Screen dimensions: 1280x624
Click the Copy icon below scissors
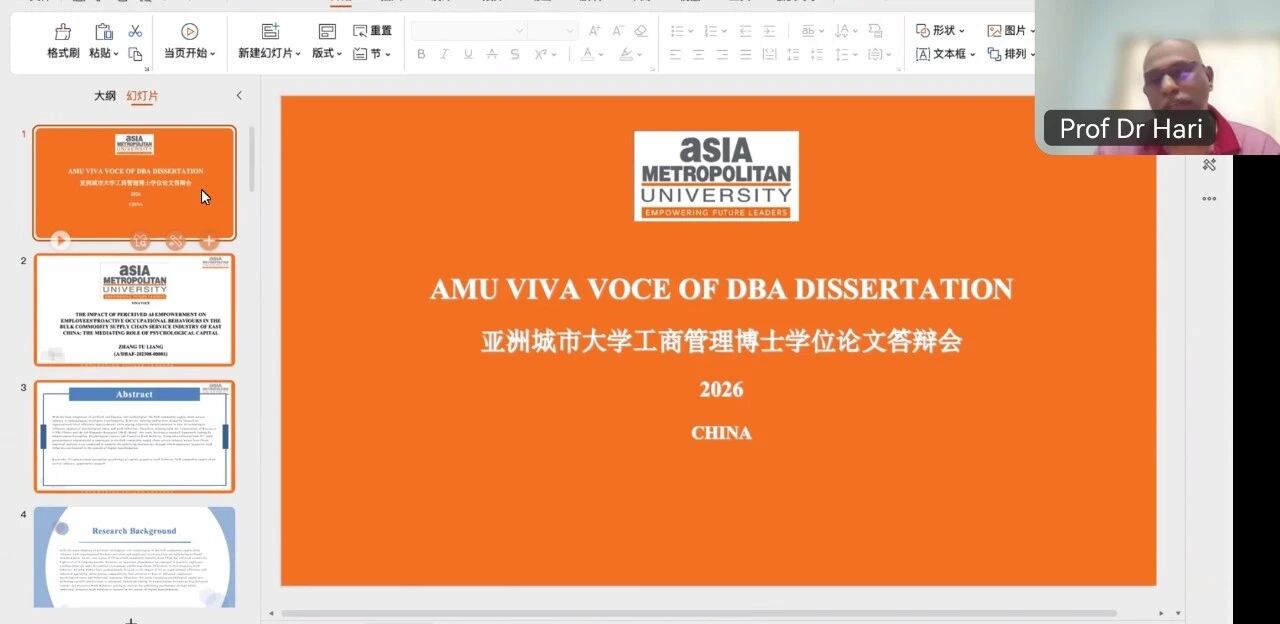[135, 54]
